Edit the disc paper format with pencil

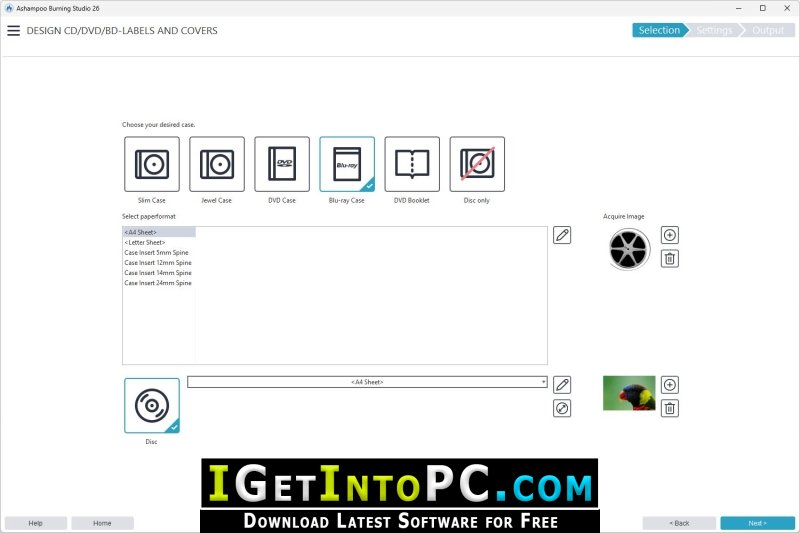point(562,385)
